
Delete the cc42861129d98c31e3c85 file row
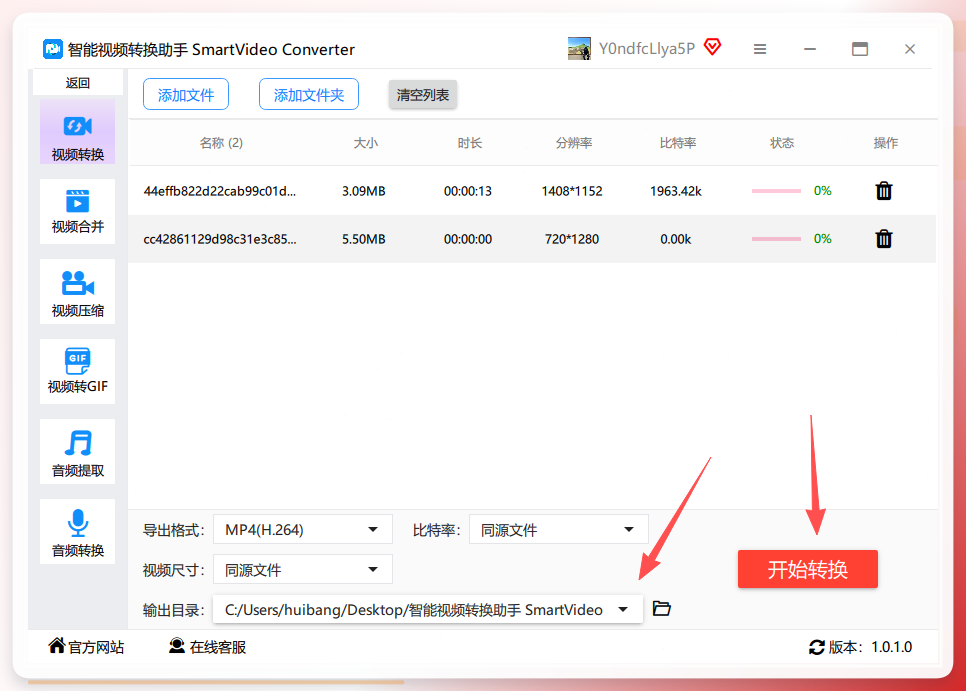pos(883,239)
